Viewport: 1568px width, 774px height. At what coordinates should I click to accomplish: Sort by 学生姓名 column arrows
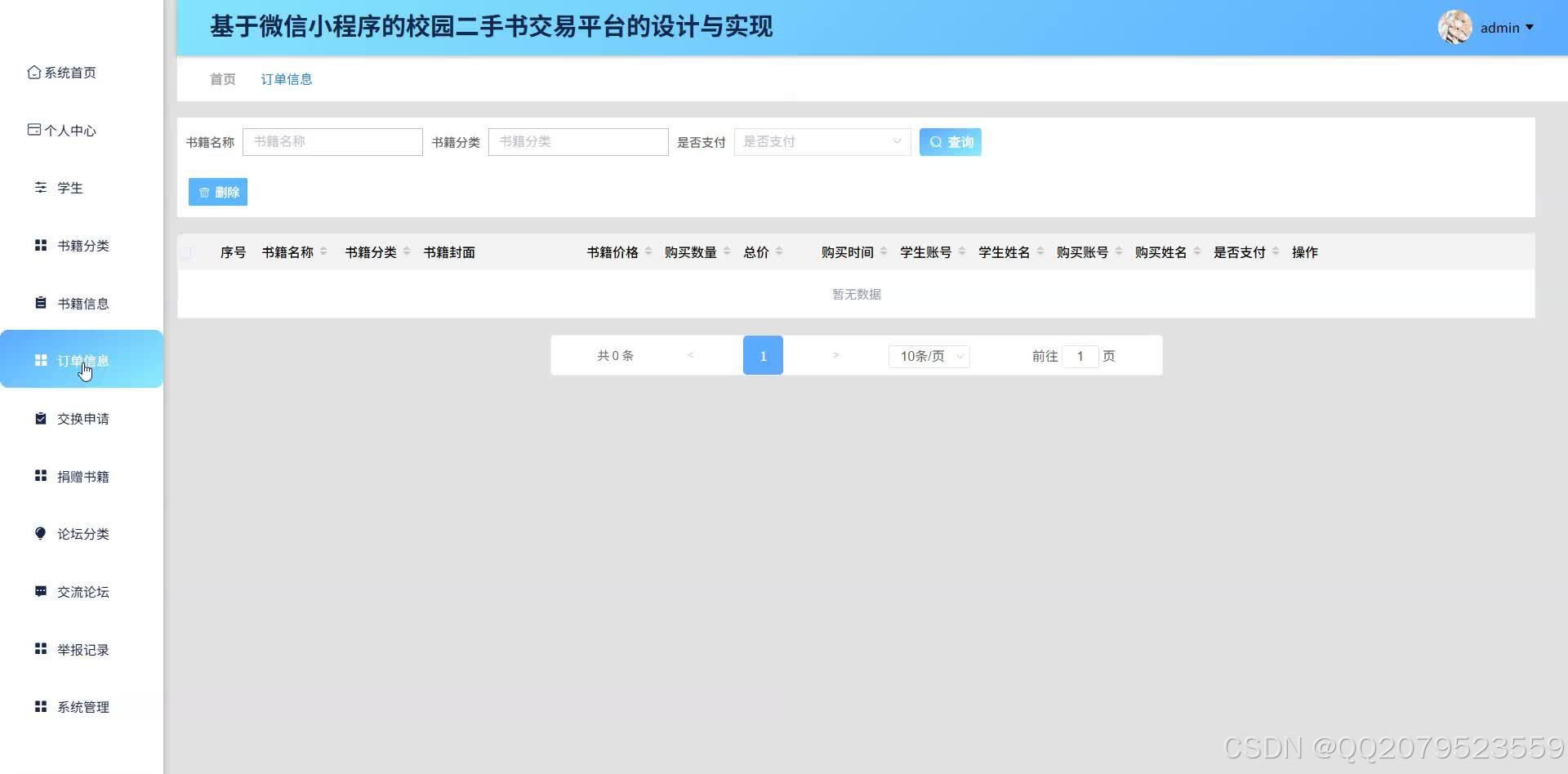(1040, 251)
